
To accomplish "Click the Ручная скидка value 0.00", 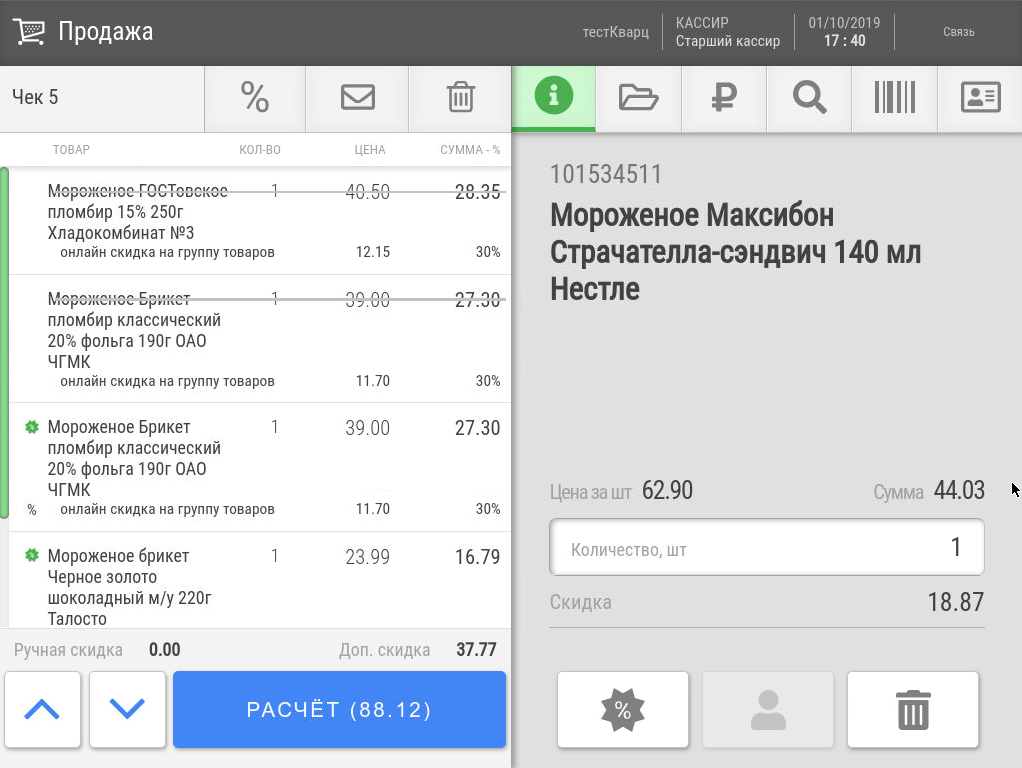I will tap(164, 649).
